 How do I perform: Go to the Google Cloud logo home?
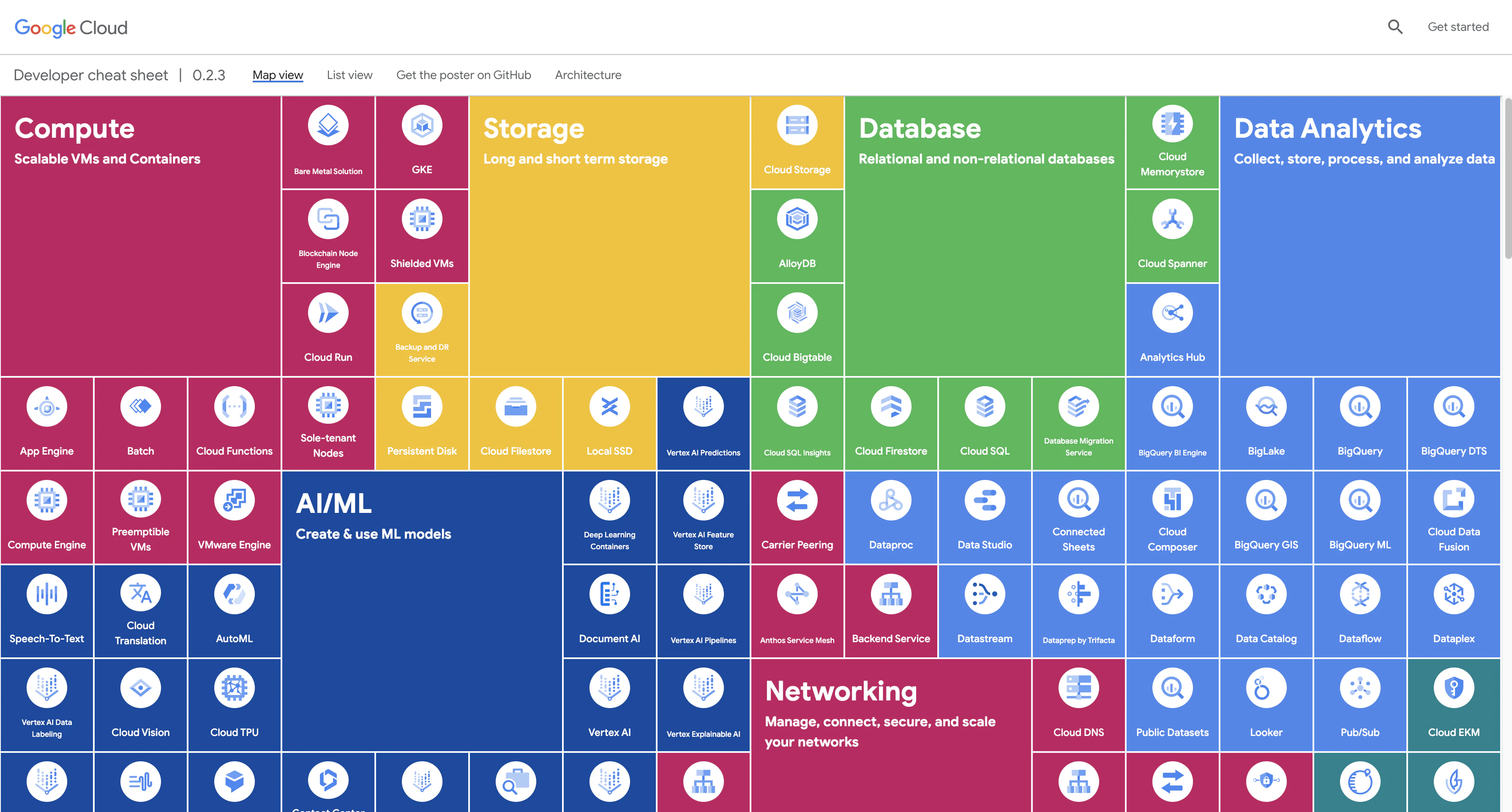click(71, 27)
